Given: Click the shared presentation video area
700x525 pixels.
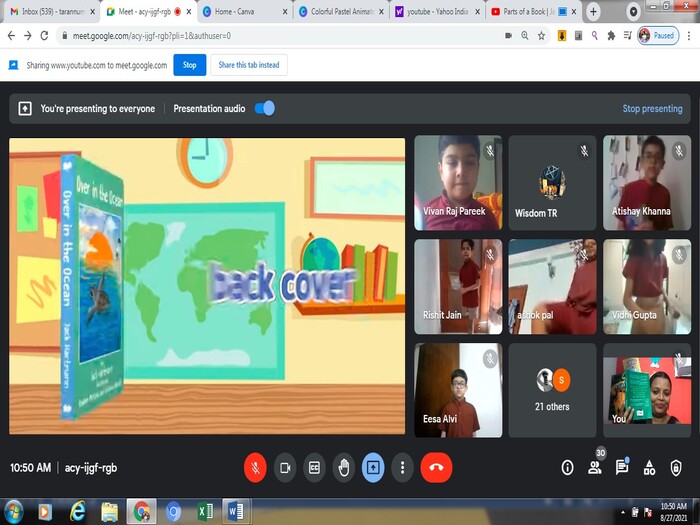Looking at the screenshot, I should coord(207,286).
